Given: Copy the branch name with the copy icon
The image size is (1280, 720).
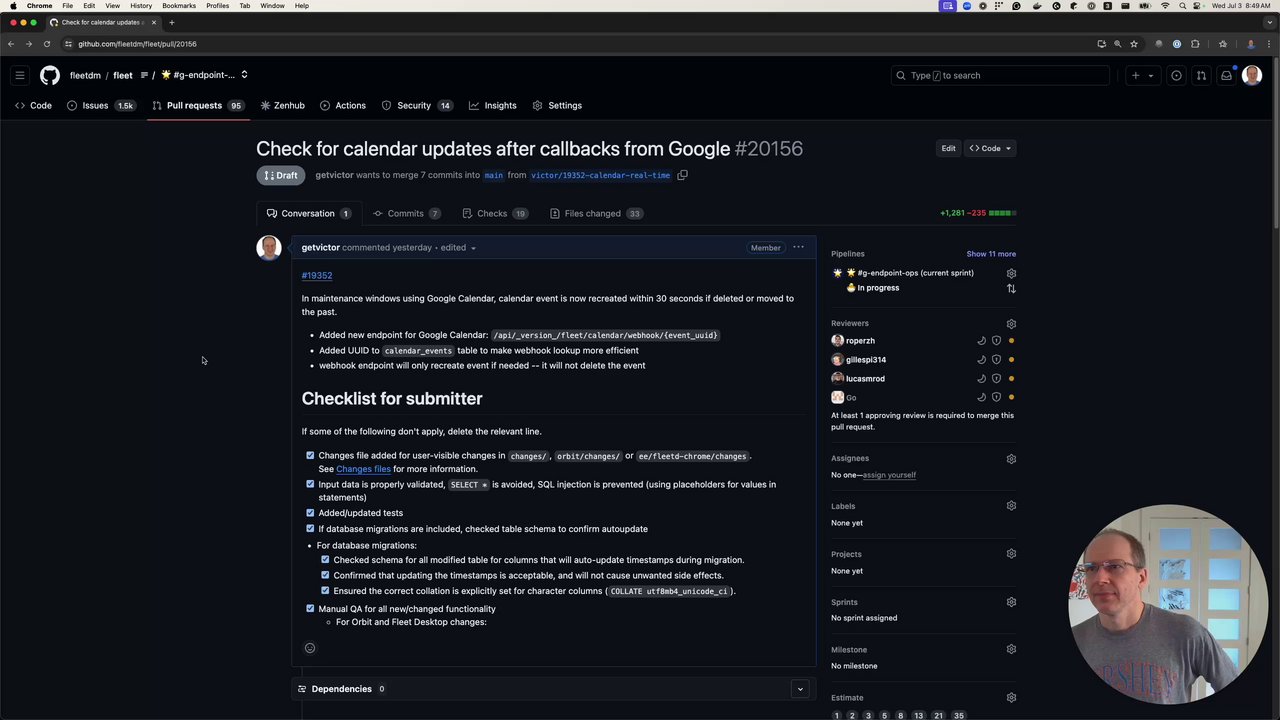Looking at the screenshot, I should pos(682,175).
